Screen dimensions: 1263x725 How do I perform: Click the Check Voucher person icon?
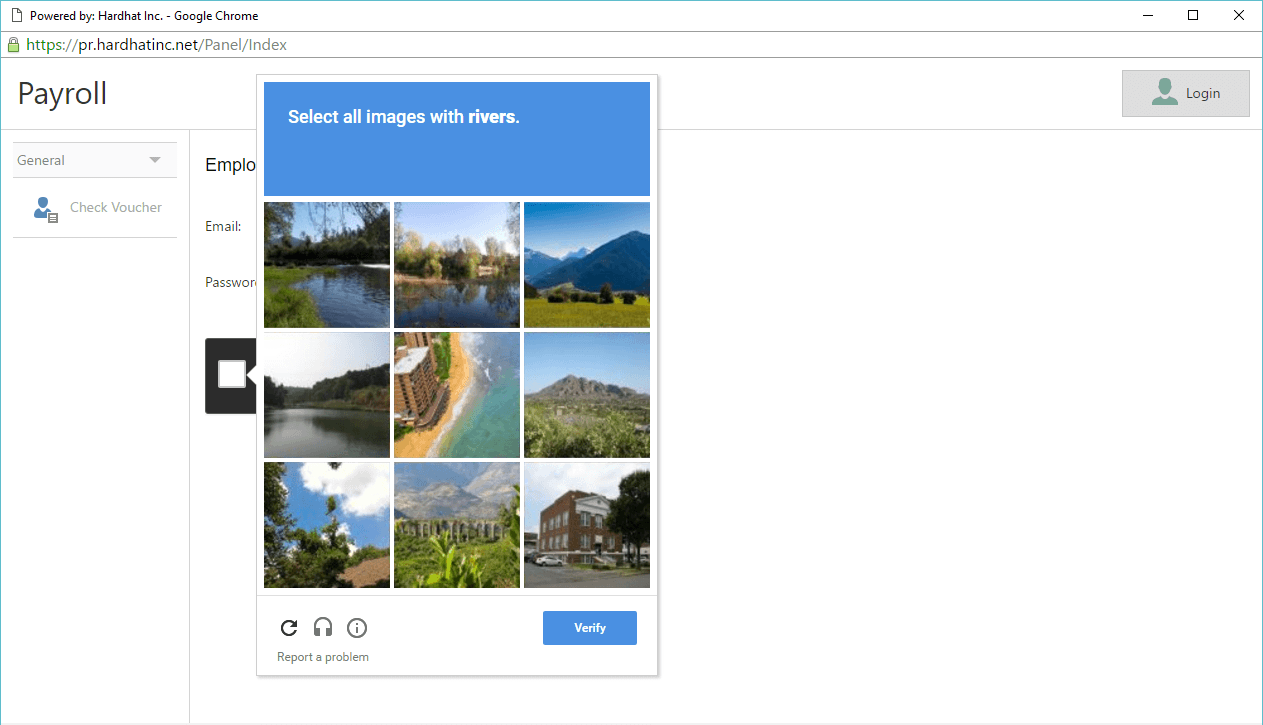click(x=45, y=208)
